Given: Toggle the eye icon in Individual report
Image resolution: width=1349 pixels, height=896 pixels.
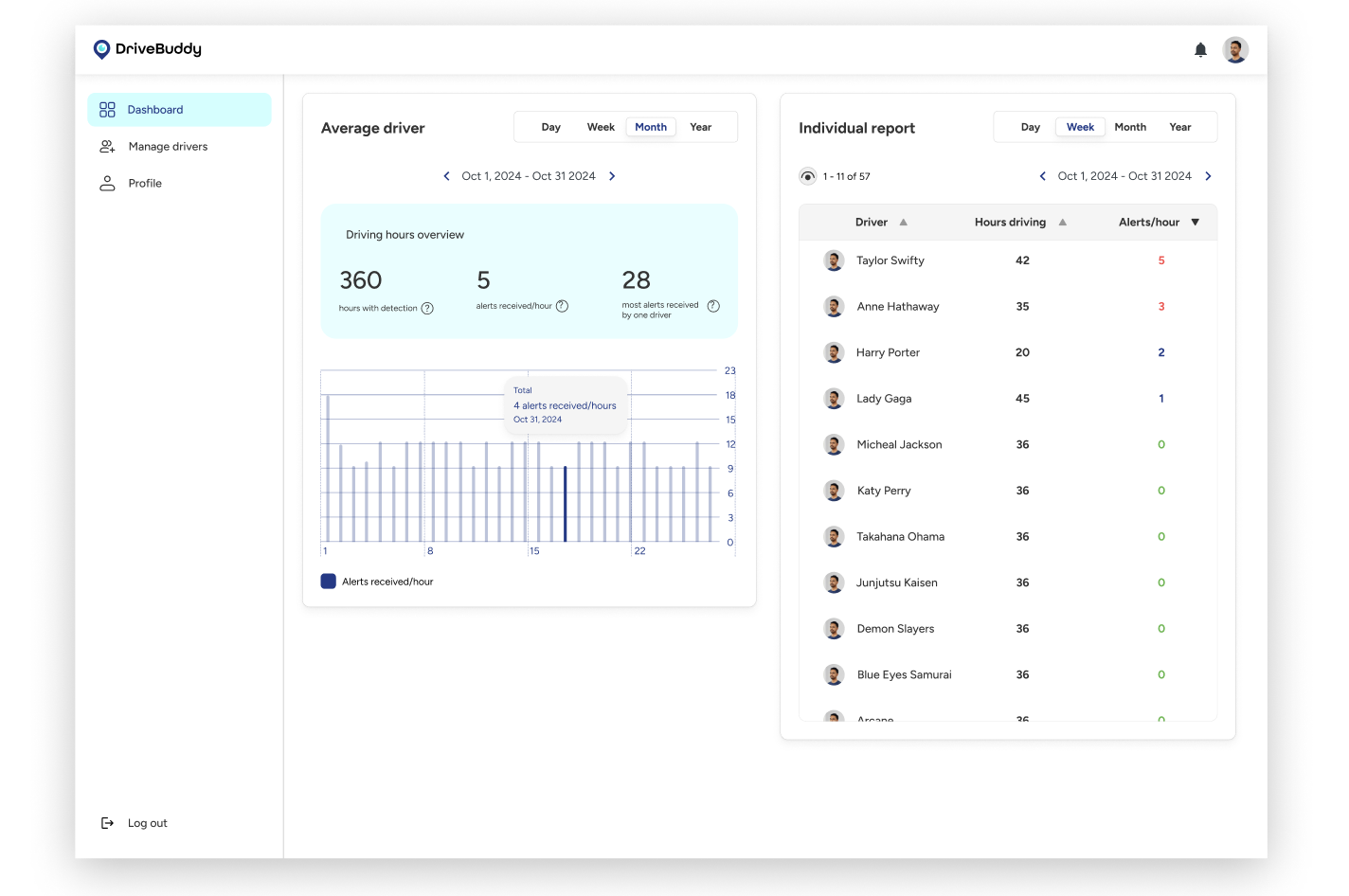Looking at the screenshot, I should click(807, 176).
